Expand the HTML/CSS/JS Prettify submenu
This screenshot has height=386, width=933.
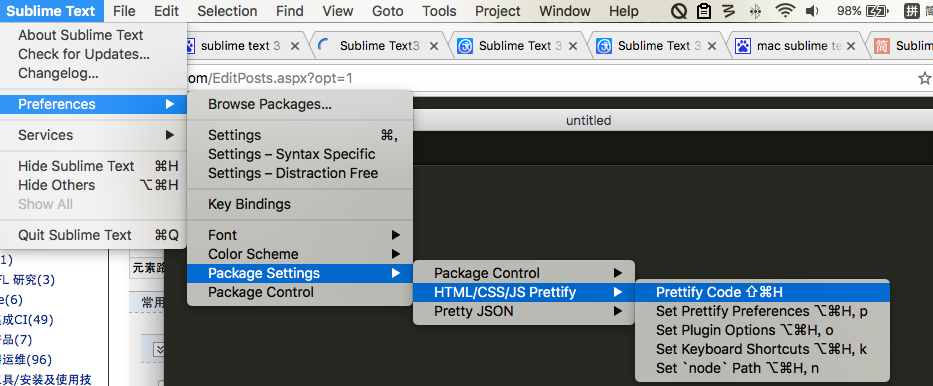coord(524,292)
